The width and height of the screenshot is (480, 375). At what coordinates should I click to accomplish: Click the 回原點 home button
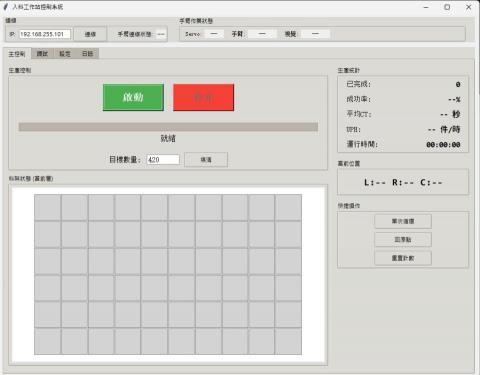(403, 240)
